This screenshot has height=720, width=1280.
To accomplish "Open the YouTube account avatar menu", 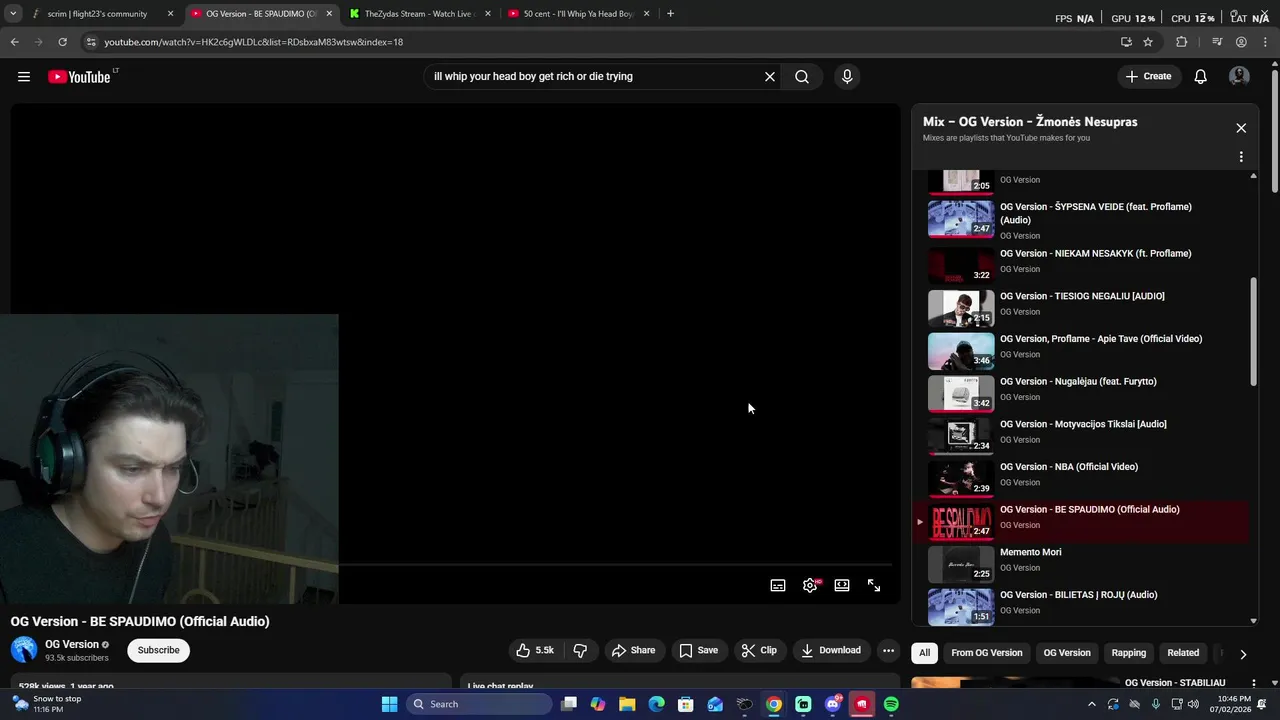I will 1239,77.
